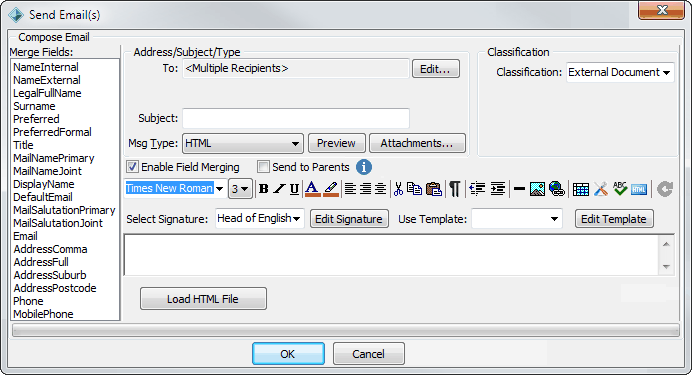This screenshot has height=375, width=692.
Task: Click the body scrollbar up arrow
Action: (x=666, y=244)
